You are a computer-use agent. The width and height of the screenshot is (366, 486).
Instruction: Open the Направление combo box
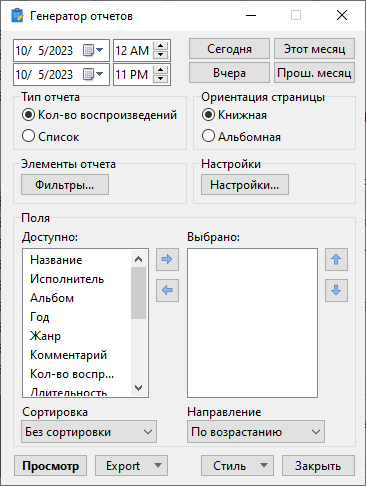[256, 432]
